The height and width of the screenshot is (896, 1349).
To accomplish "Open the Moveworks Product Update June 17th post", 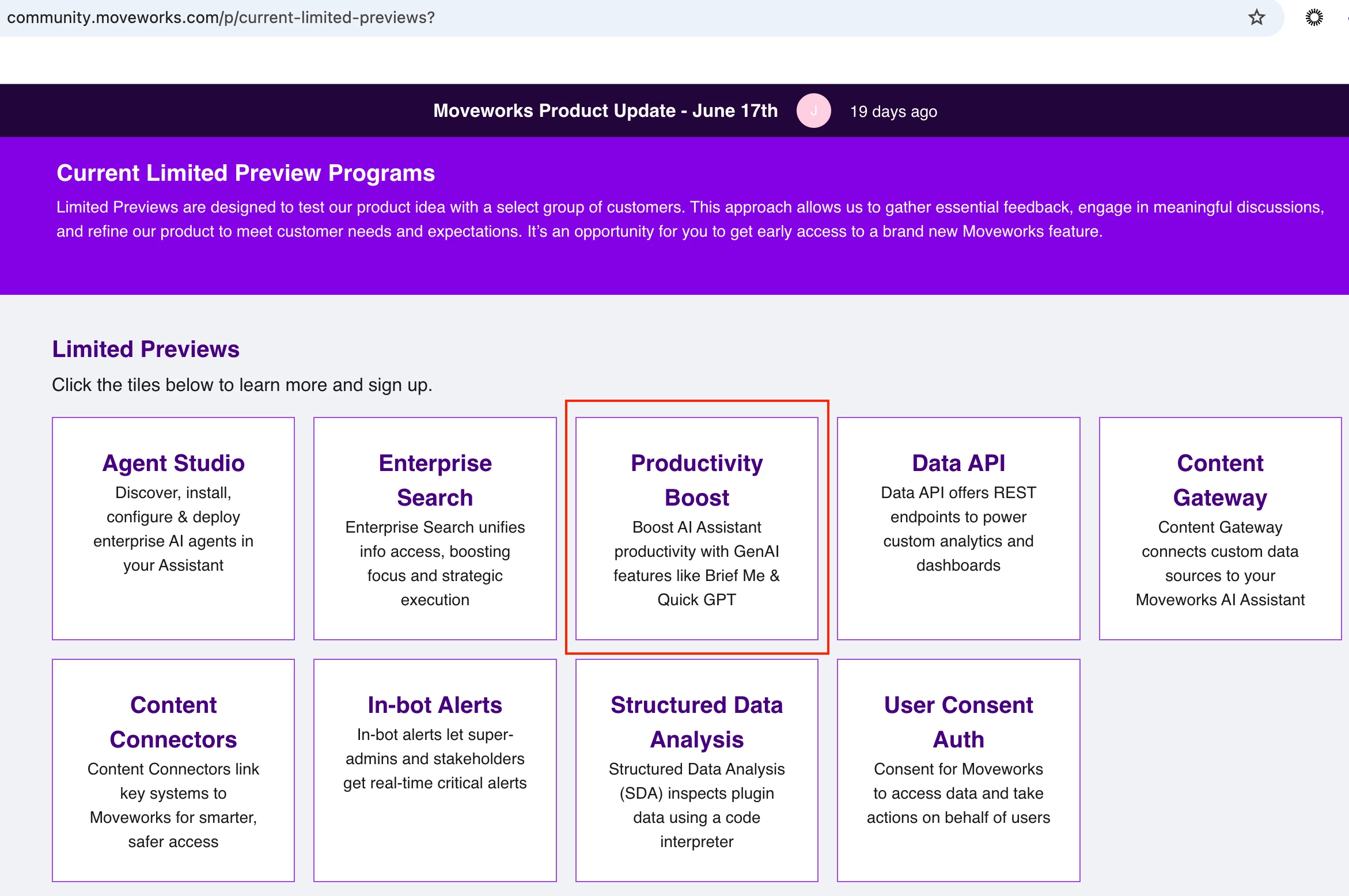I will coord(605,111).
